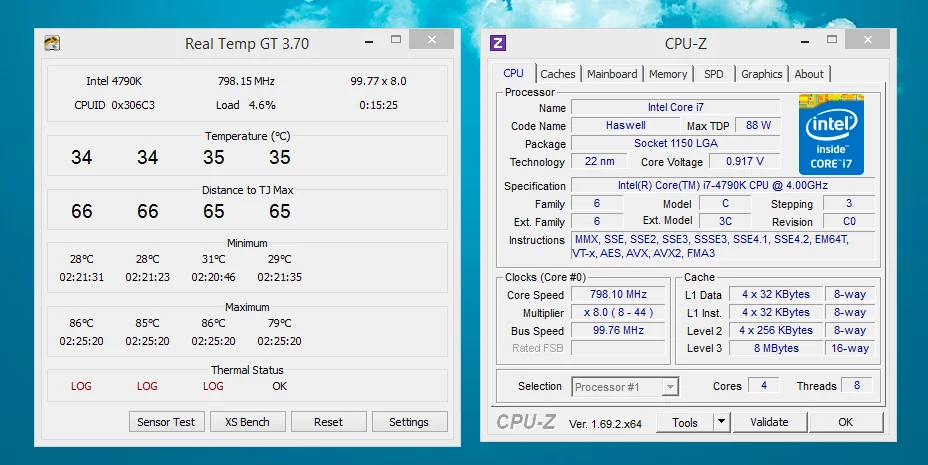Click the Multiplier value x 8.0 (8 - 44)
Viewport: 928px width, 465px height.
click(618, 312)
